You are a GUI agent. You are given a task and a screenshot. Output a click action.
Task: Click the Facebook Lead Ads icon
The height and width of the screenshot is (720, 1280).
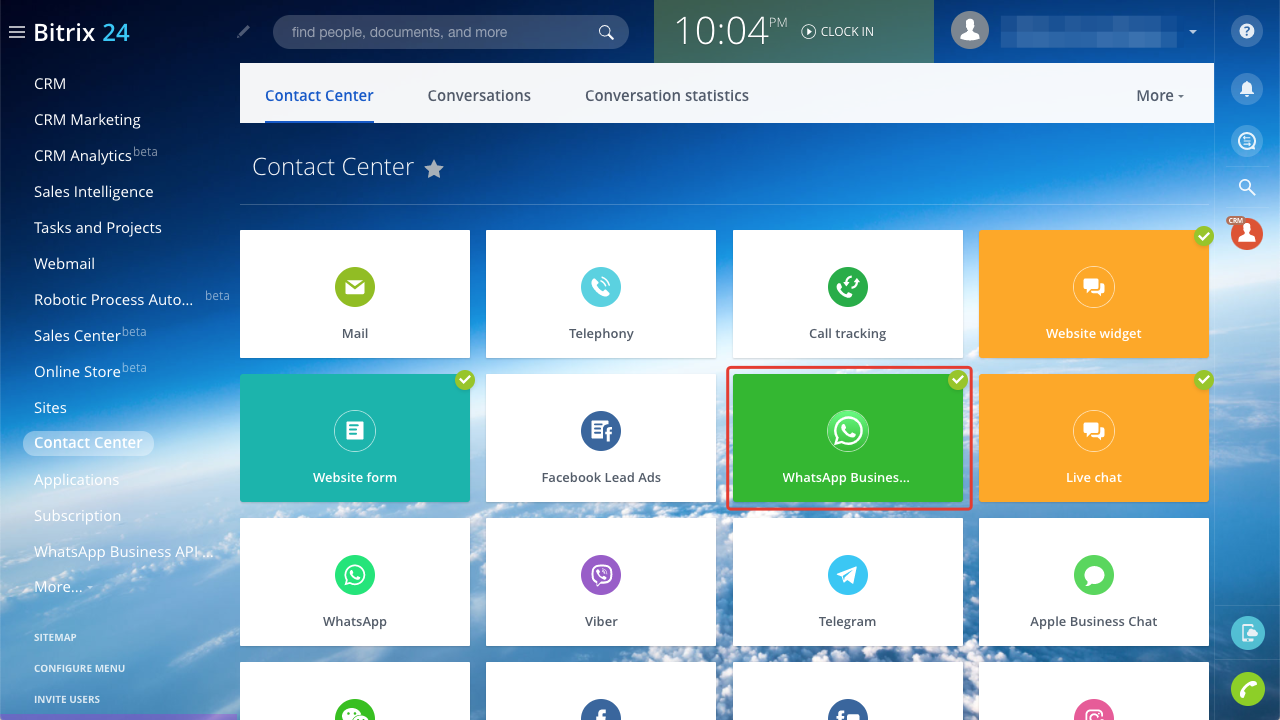[x=601, y=431]
